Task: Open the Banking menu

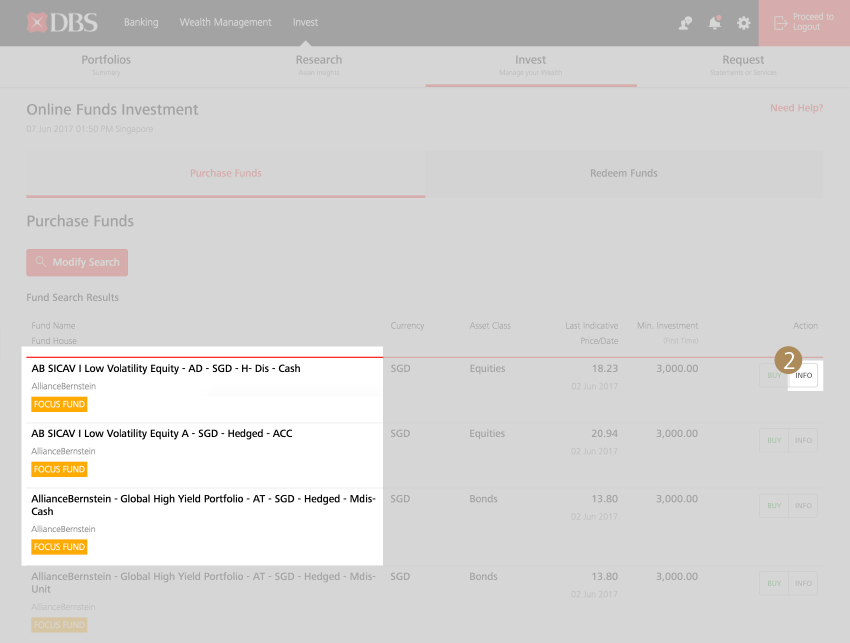Action: (x=141, y=22)
